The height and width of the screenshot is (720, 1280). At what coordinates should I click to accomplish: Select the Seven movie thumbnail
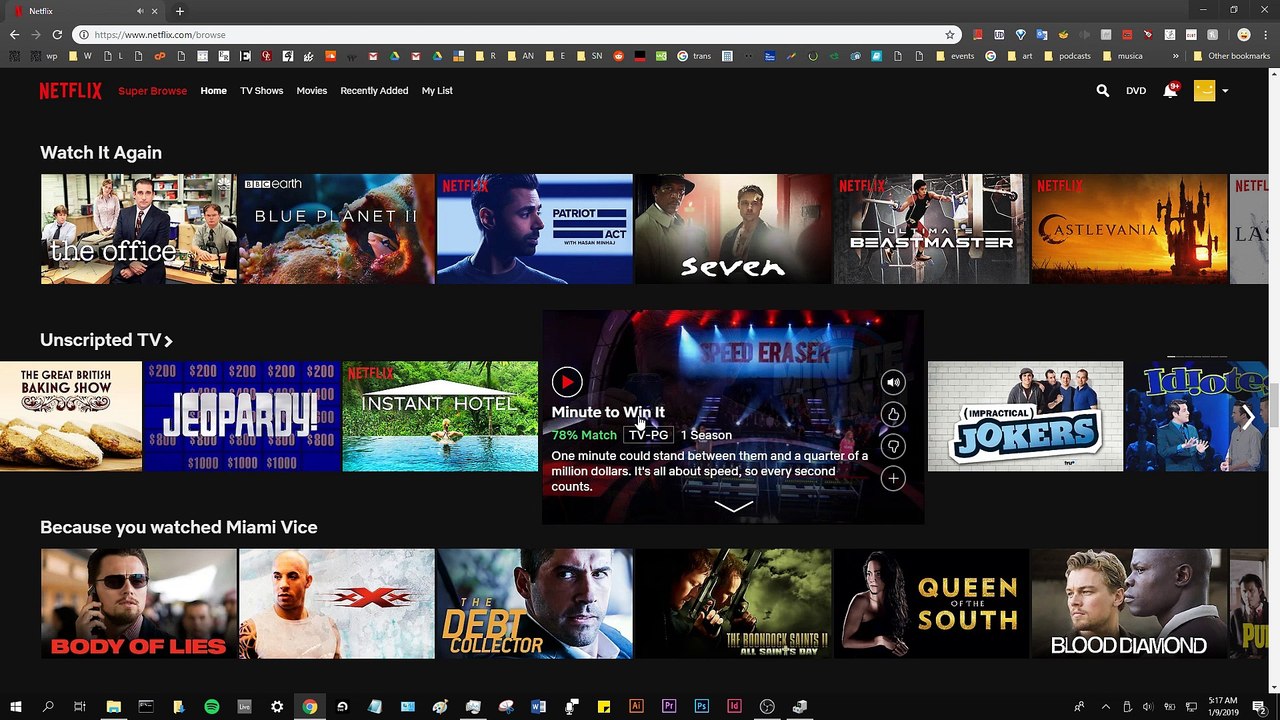click(x=733, y=229)
